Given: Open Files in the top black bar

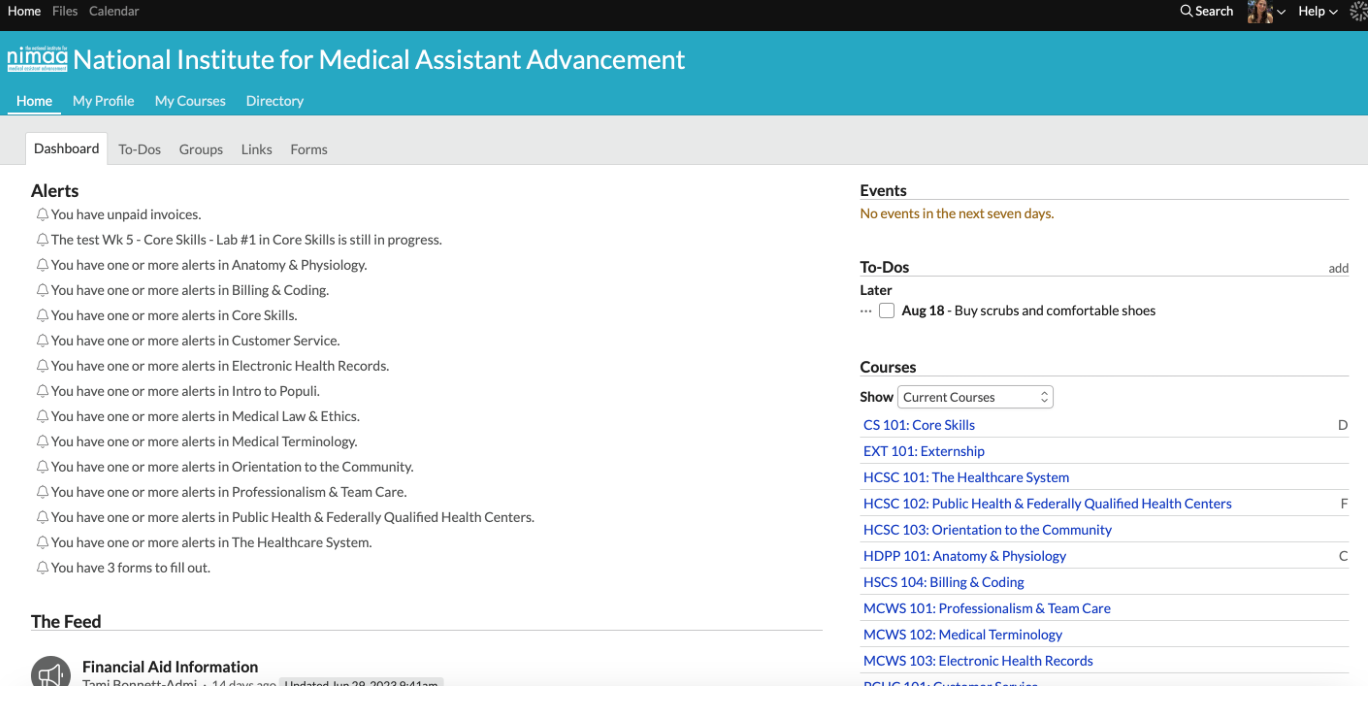Looking at the screenshot, I should pos(65,11).
